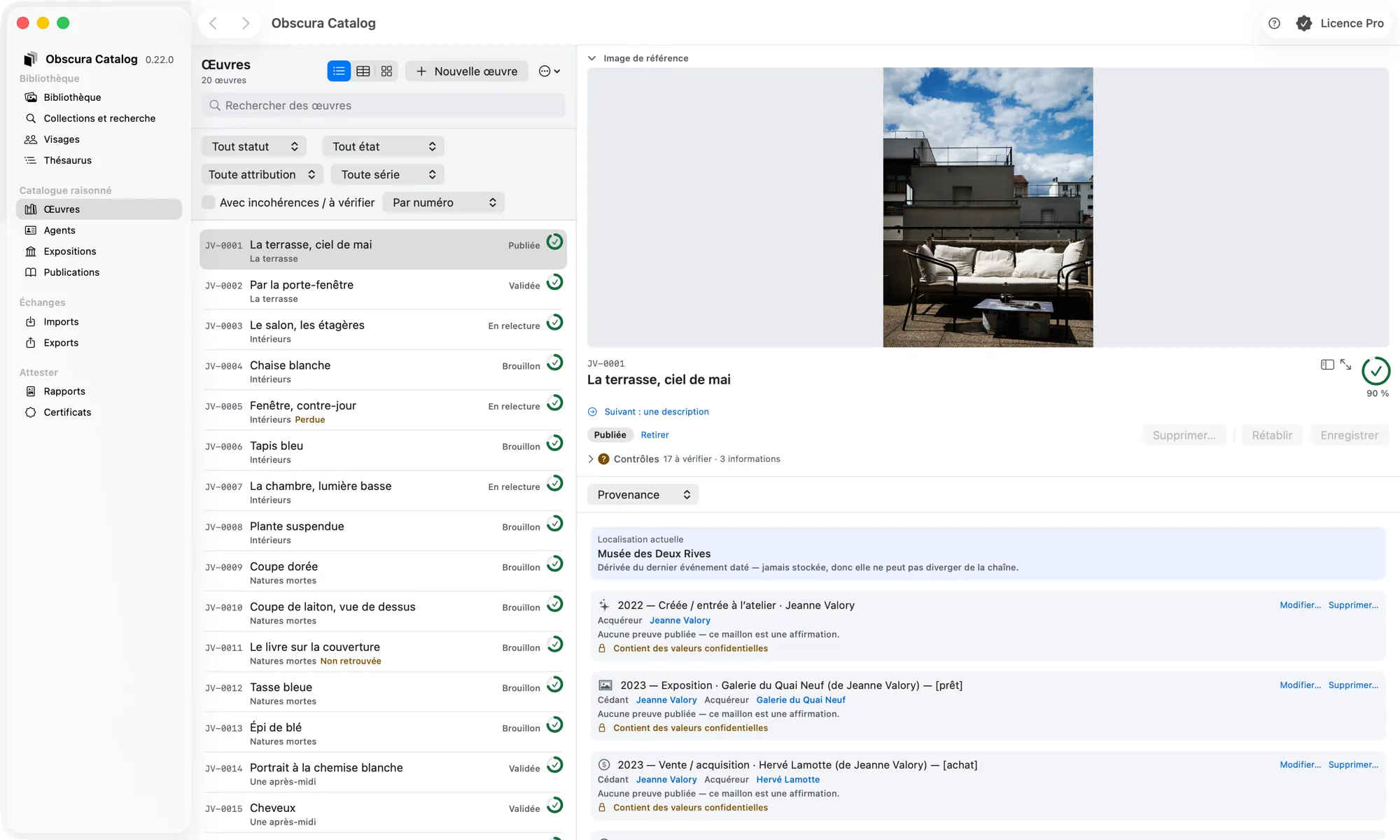Screen dimensions: 1400x840
Task: Open Collections et recherche
Action: 99,118
